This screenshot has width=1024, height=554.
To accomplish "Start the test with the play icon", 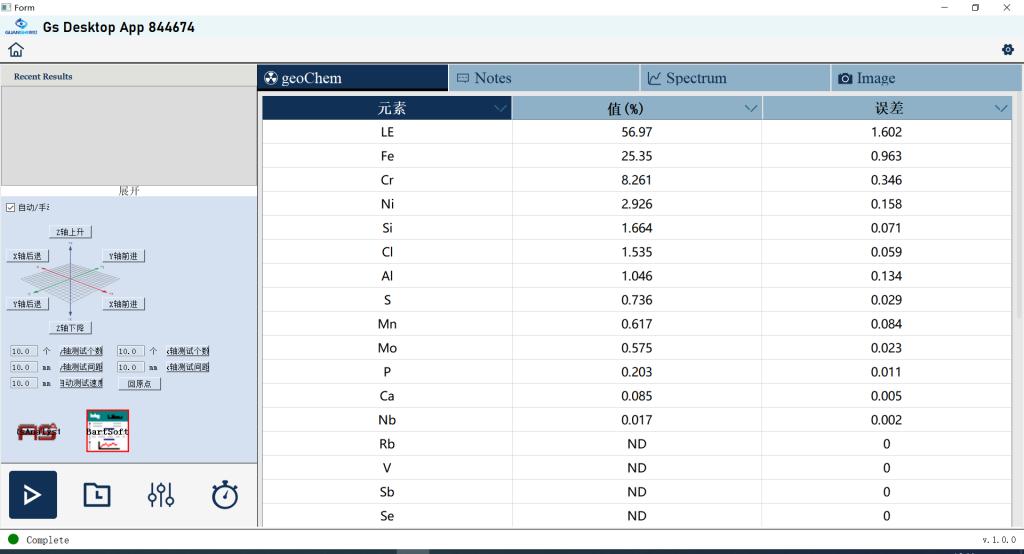I will (33, 494).
